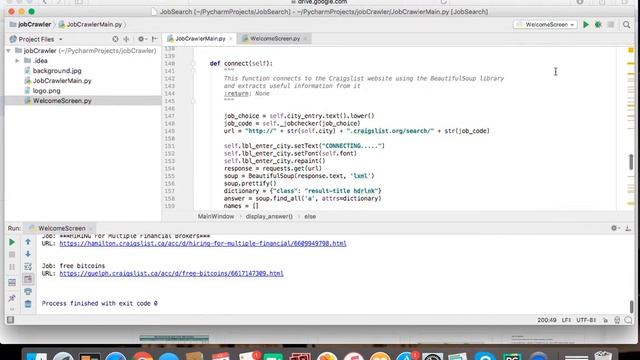Close the WelcomeScreen.py editor tab

tap(305, 39)
